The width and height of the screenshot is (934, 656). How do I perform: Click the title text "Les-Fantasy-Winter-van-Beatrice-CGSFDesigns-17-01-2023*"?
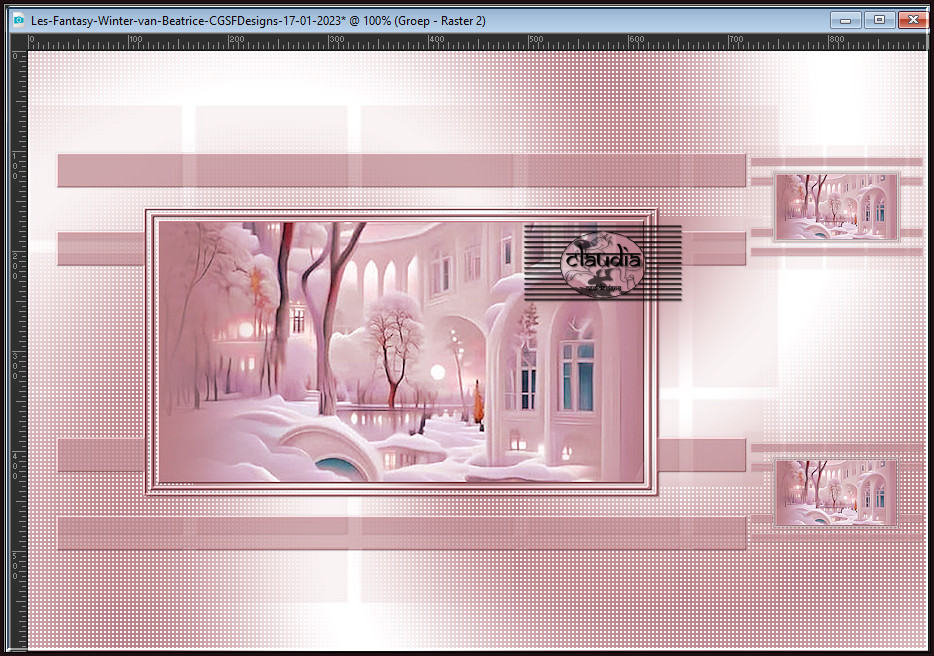[x=189, y=21]
